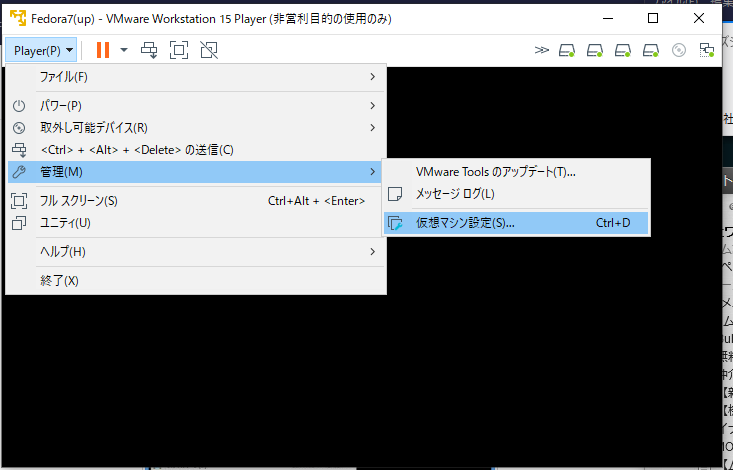Click the hard disk icon beside the CD icon
This screenshot has width=733, height=470.
point(651,50)
